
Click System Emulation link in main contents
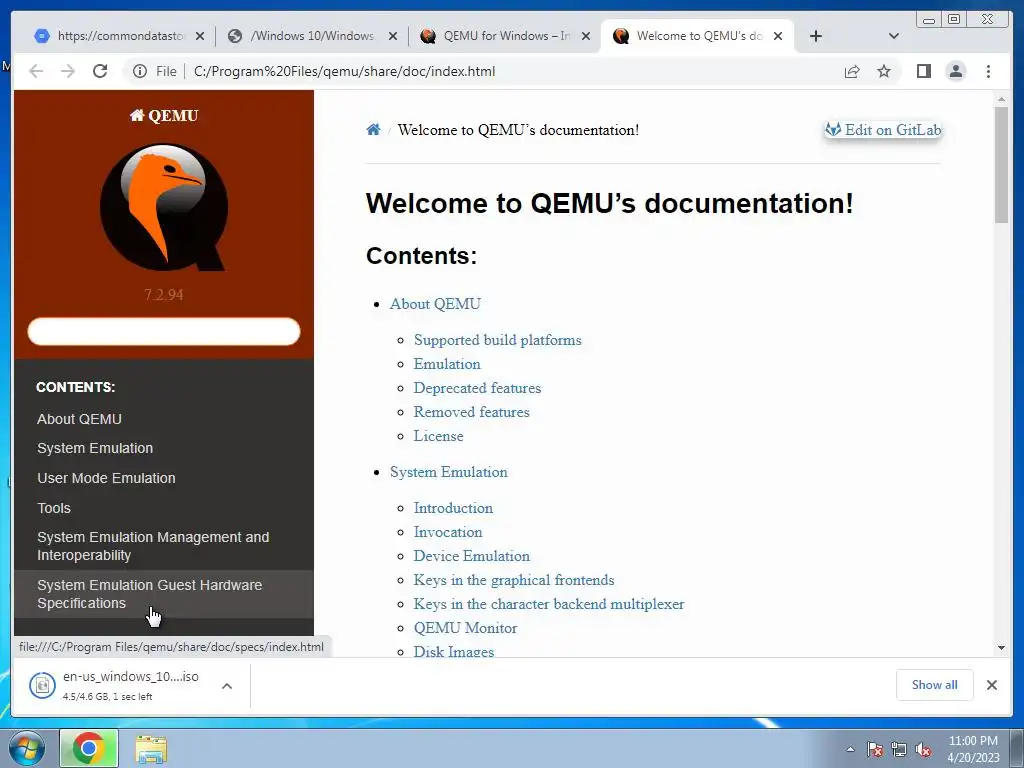449,472
